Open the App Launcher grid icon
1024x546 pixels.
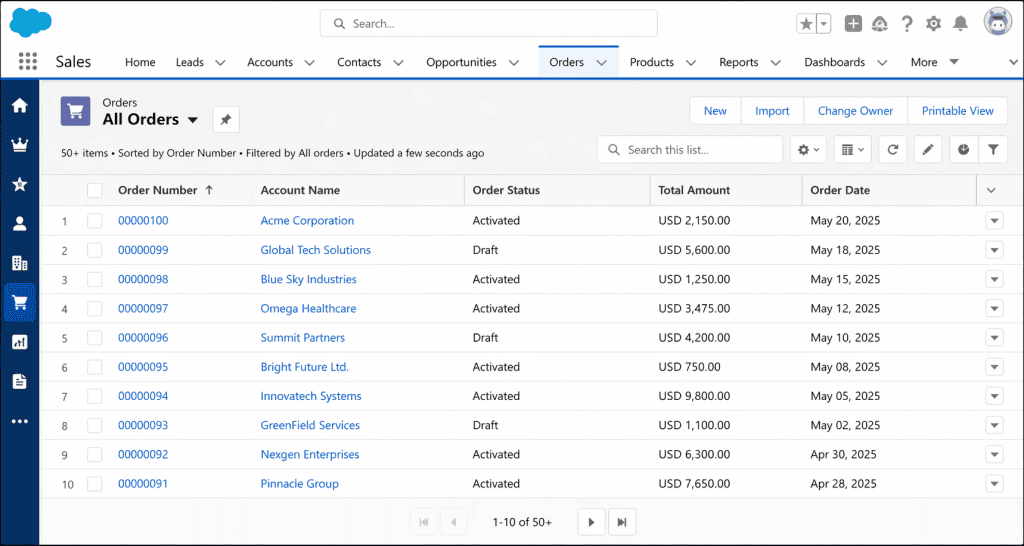point(27,61)
